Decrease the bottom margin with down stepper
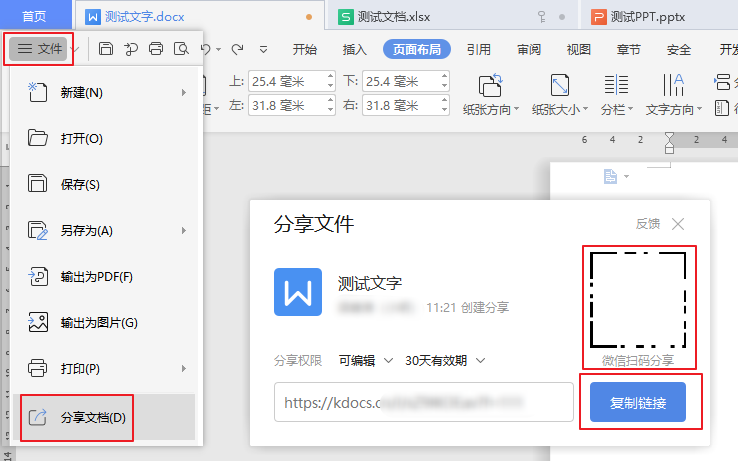The image size is (738, 461). (444, 86)
